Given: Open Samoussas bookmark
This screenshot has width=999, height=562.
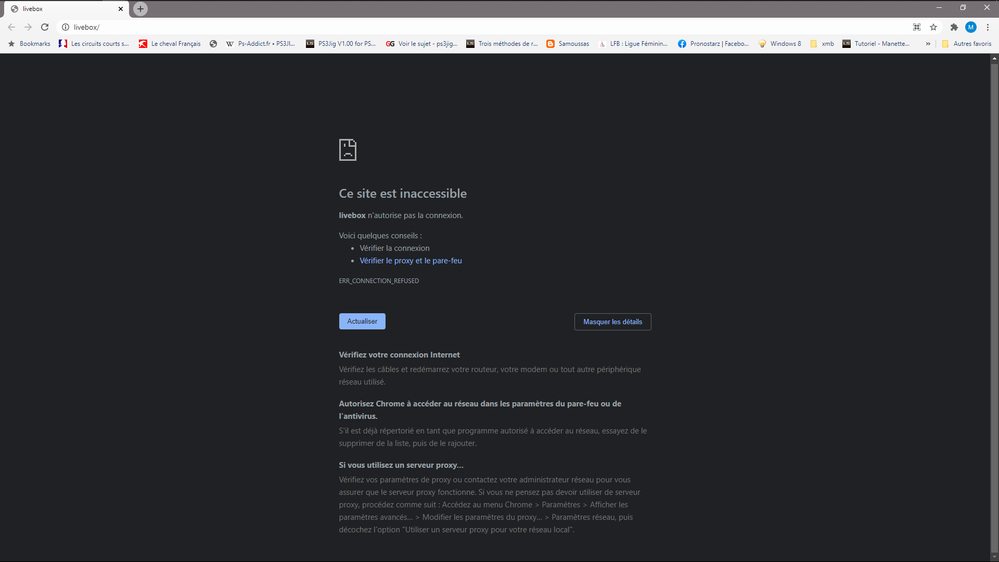Looking at the screenshot, I should point(568,43).
